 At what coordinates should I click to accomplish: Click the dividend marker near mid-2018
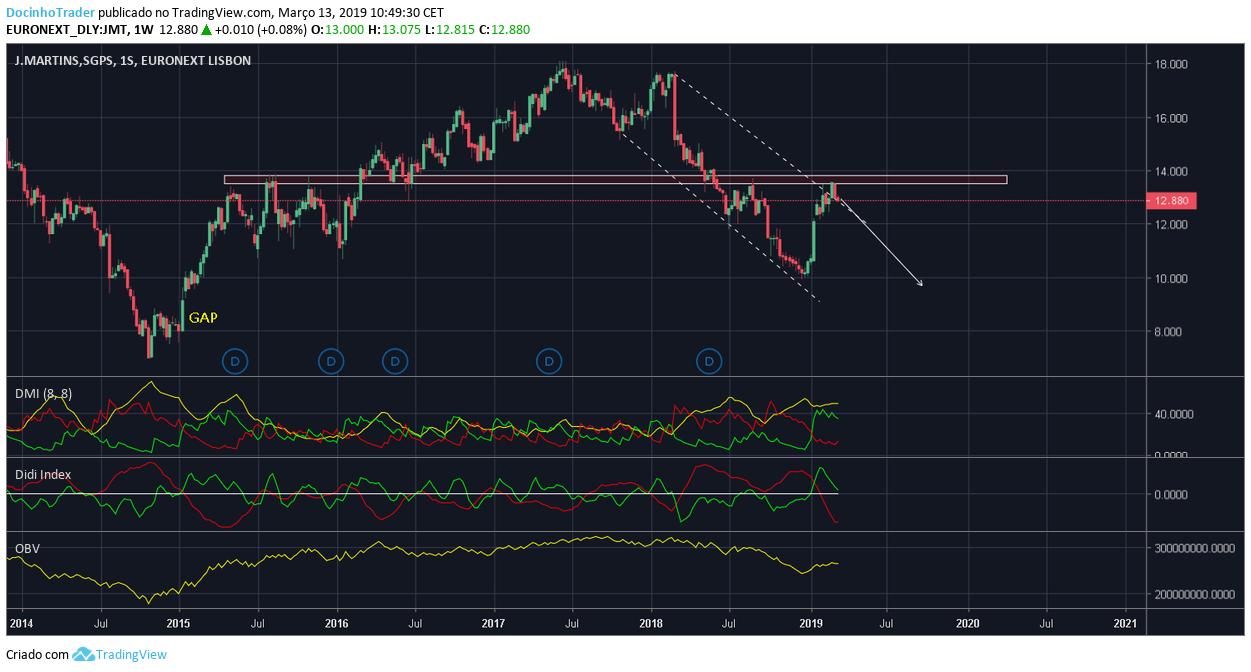click(x=709, y=360)
